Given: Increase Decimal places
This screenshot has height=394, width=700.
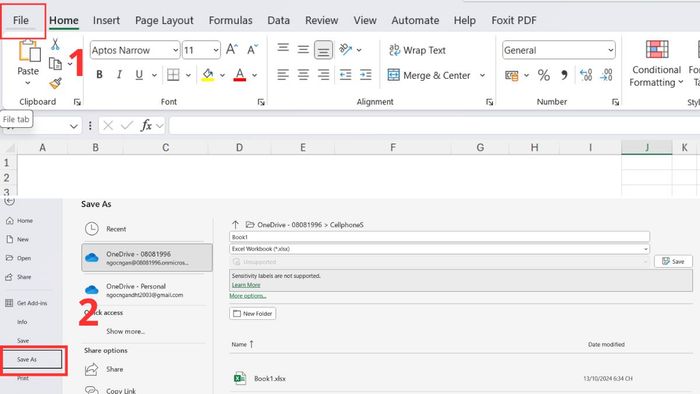Looking at the screenshot, I should coord(586,75).
